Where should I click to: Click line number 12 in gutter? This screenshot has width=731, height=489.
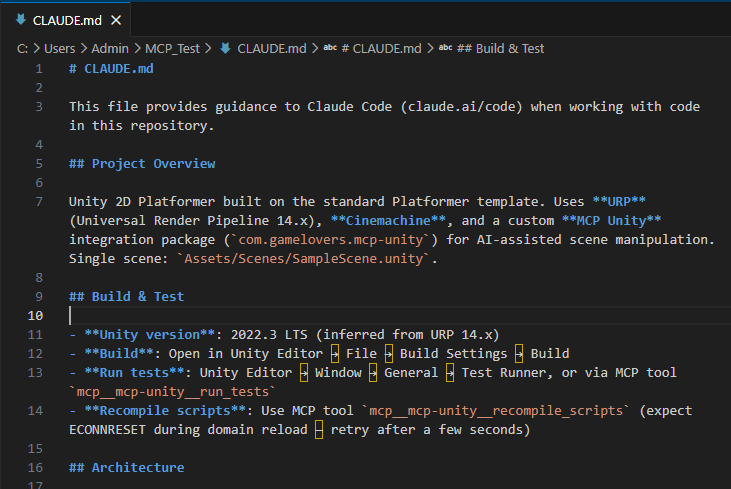tap(35, 354)
